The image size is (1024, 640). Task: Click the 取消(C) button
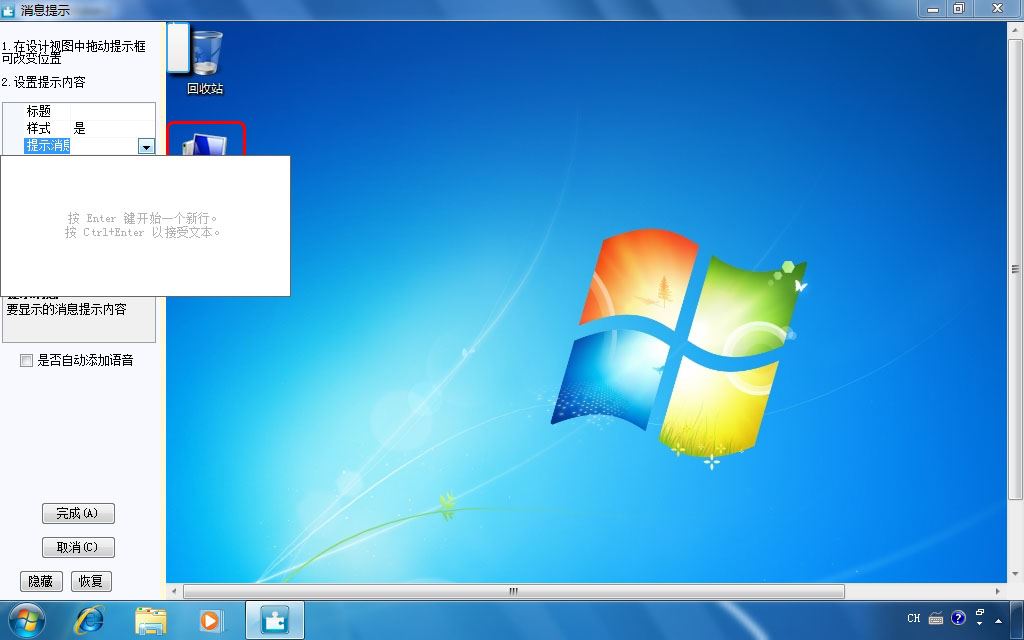coord(78,547)
